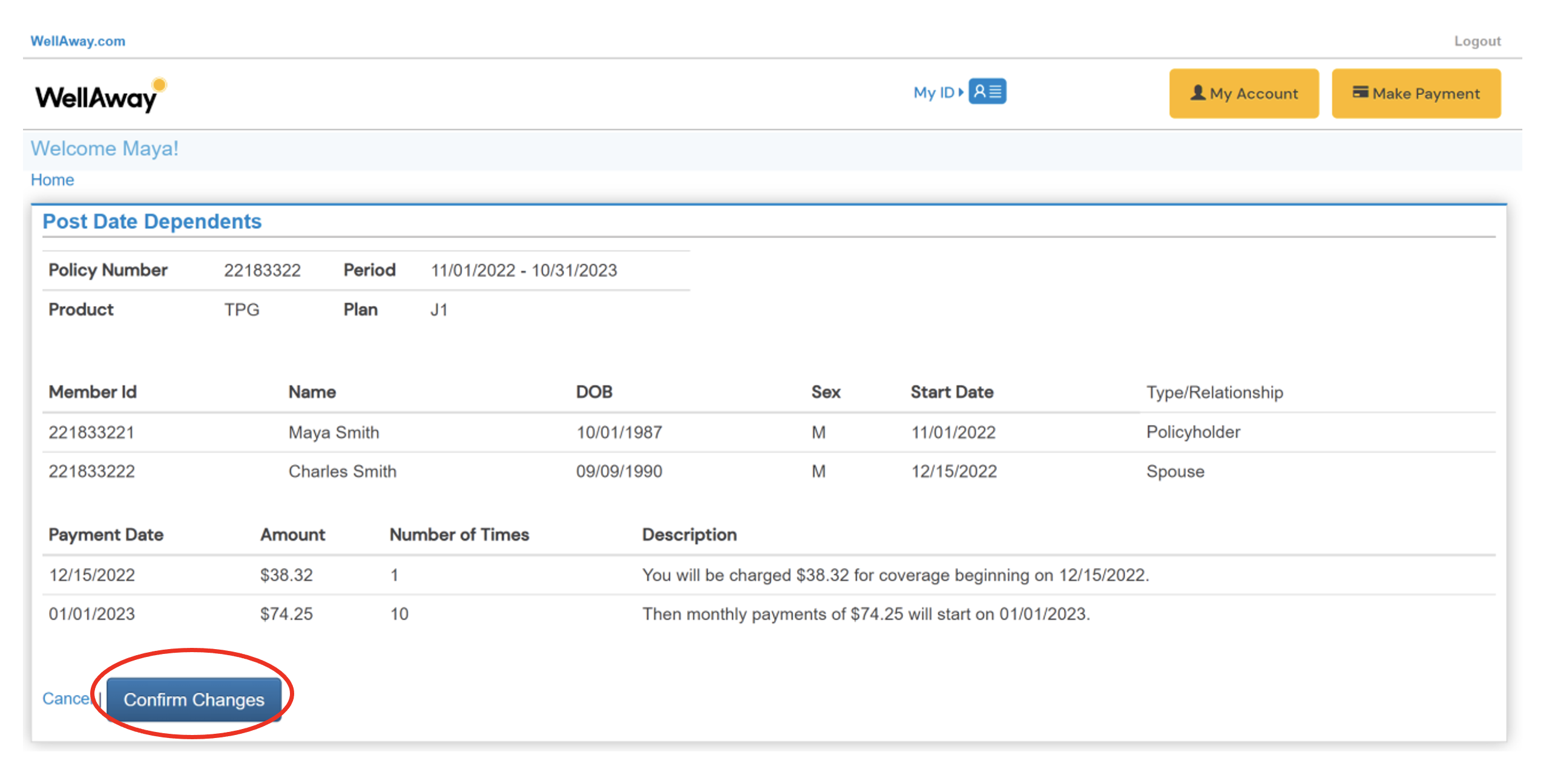Click number of times value 1
1552x784 pixels.
tap(394, 575)
